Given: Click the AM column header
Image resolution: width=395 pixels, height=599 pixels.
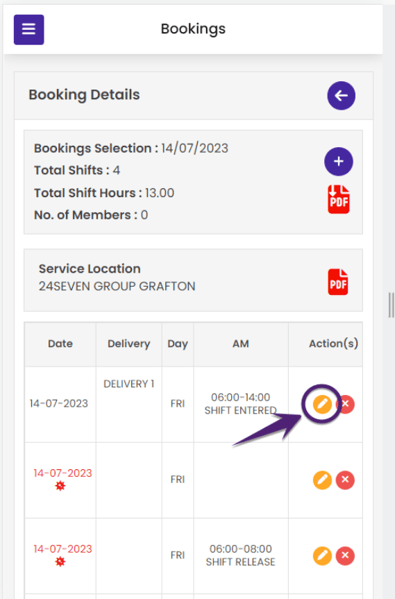Looking at the screenshot, I should 241,343.
